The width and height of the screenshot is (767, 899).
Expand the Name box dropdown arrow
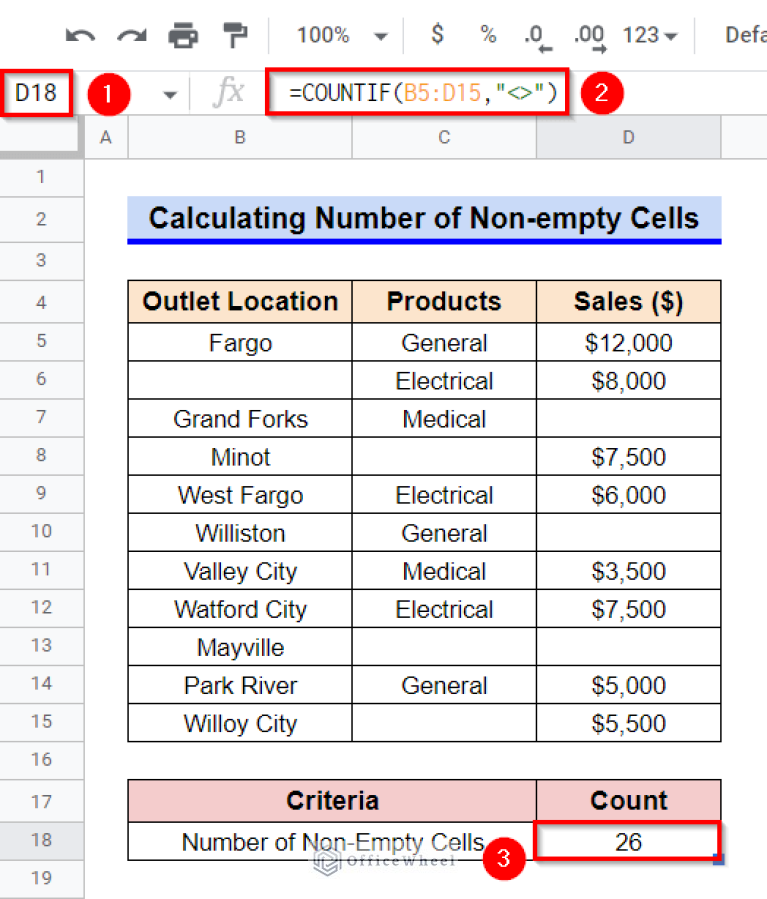(x=169, y=94)
